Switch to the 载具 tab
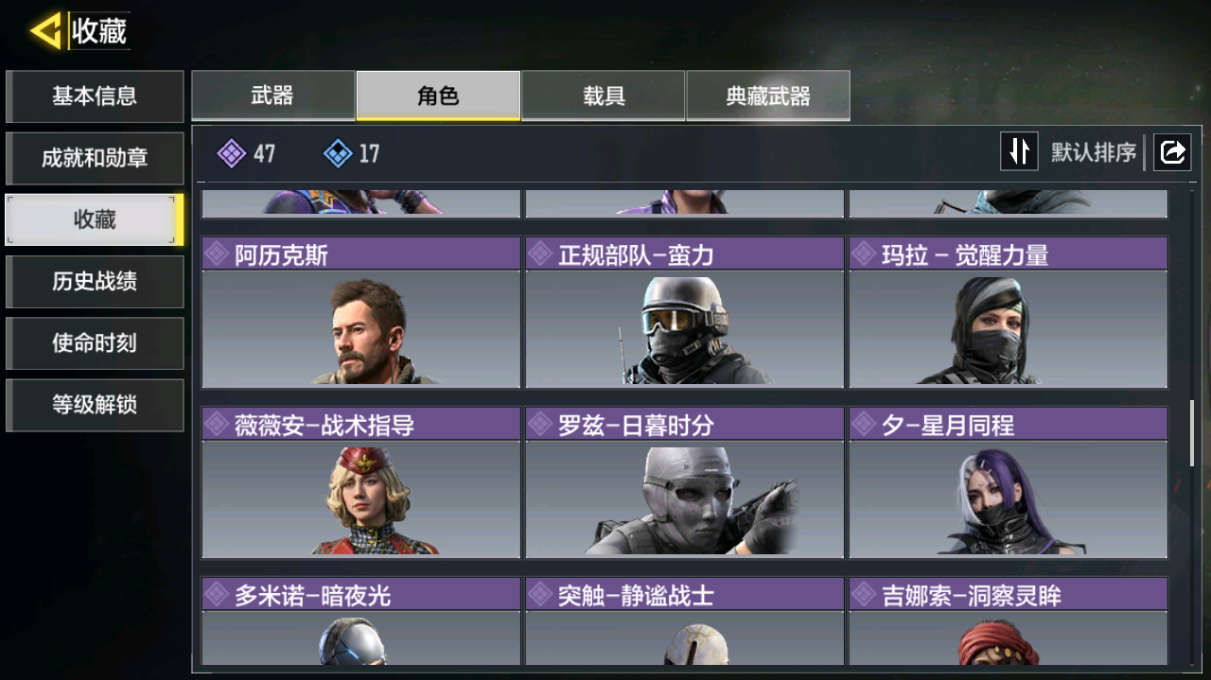Screen dimensions: 1211x680 tap(604, 96)
